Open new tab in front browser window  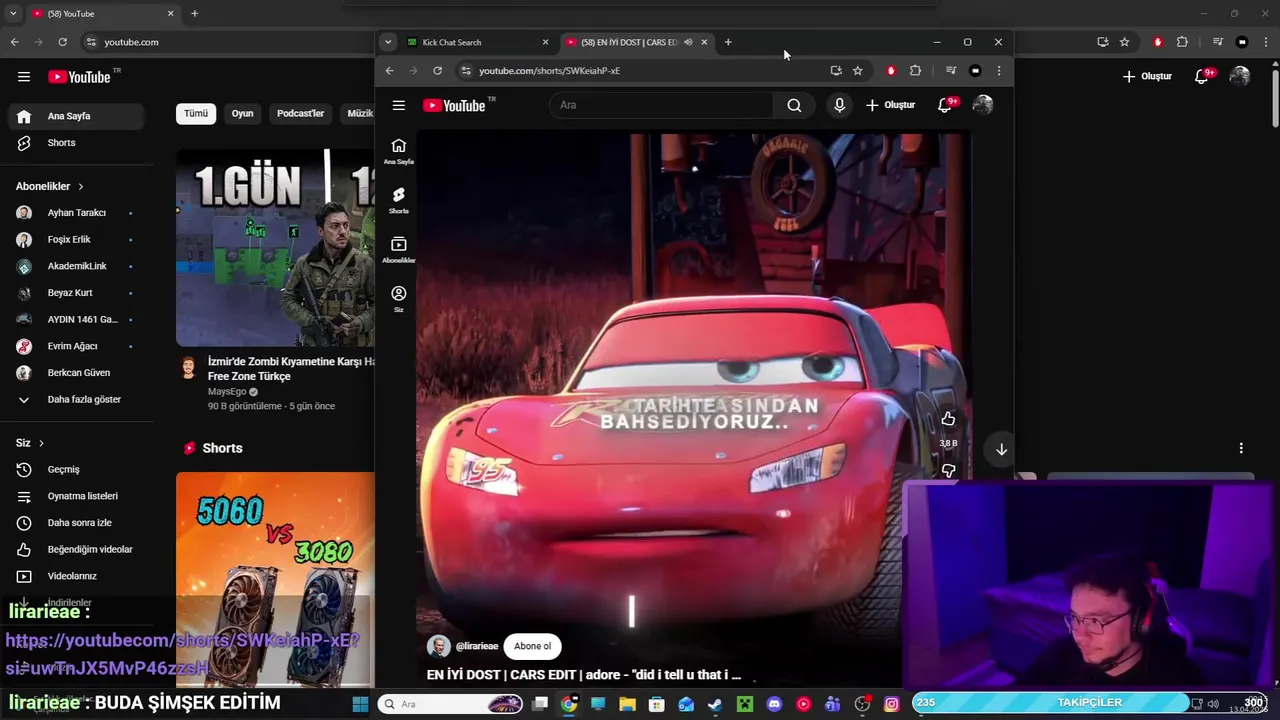click(728, 42)
